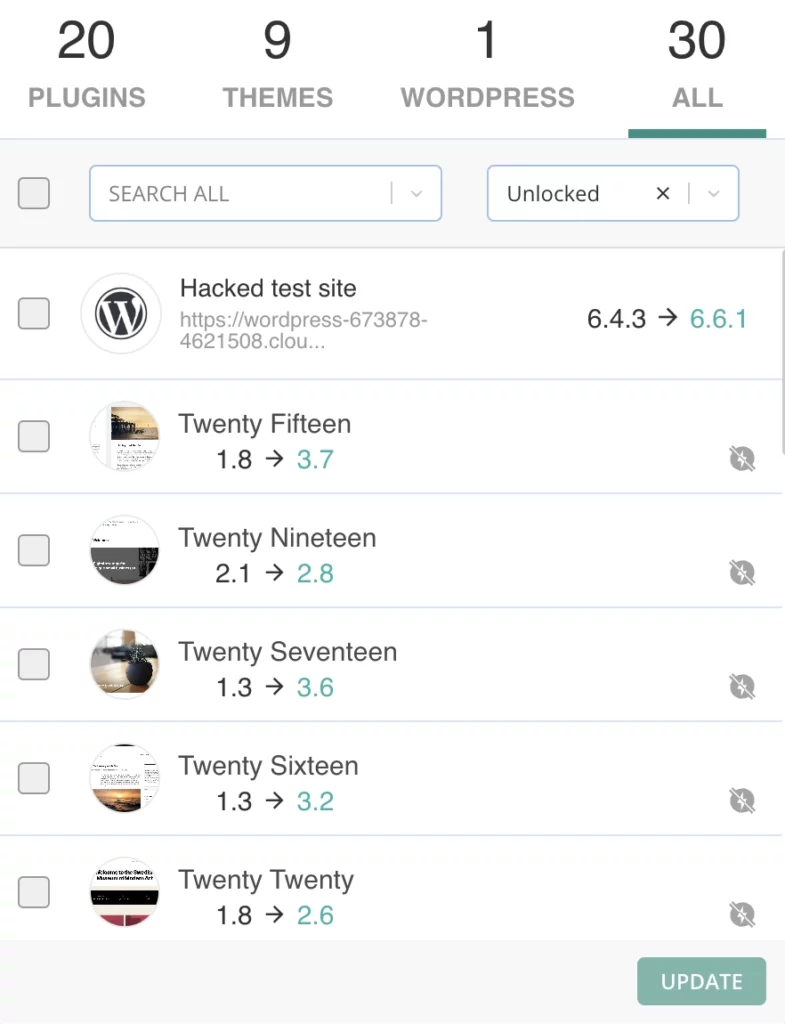Image resolution: width=785 pixels, height=1024 pixels.
Task: Clear the Unlocked filter with the X icon
Action: (662, 194)
